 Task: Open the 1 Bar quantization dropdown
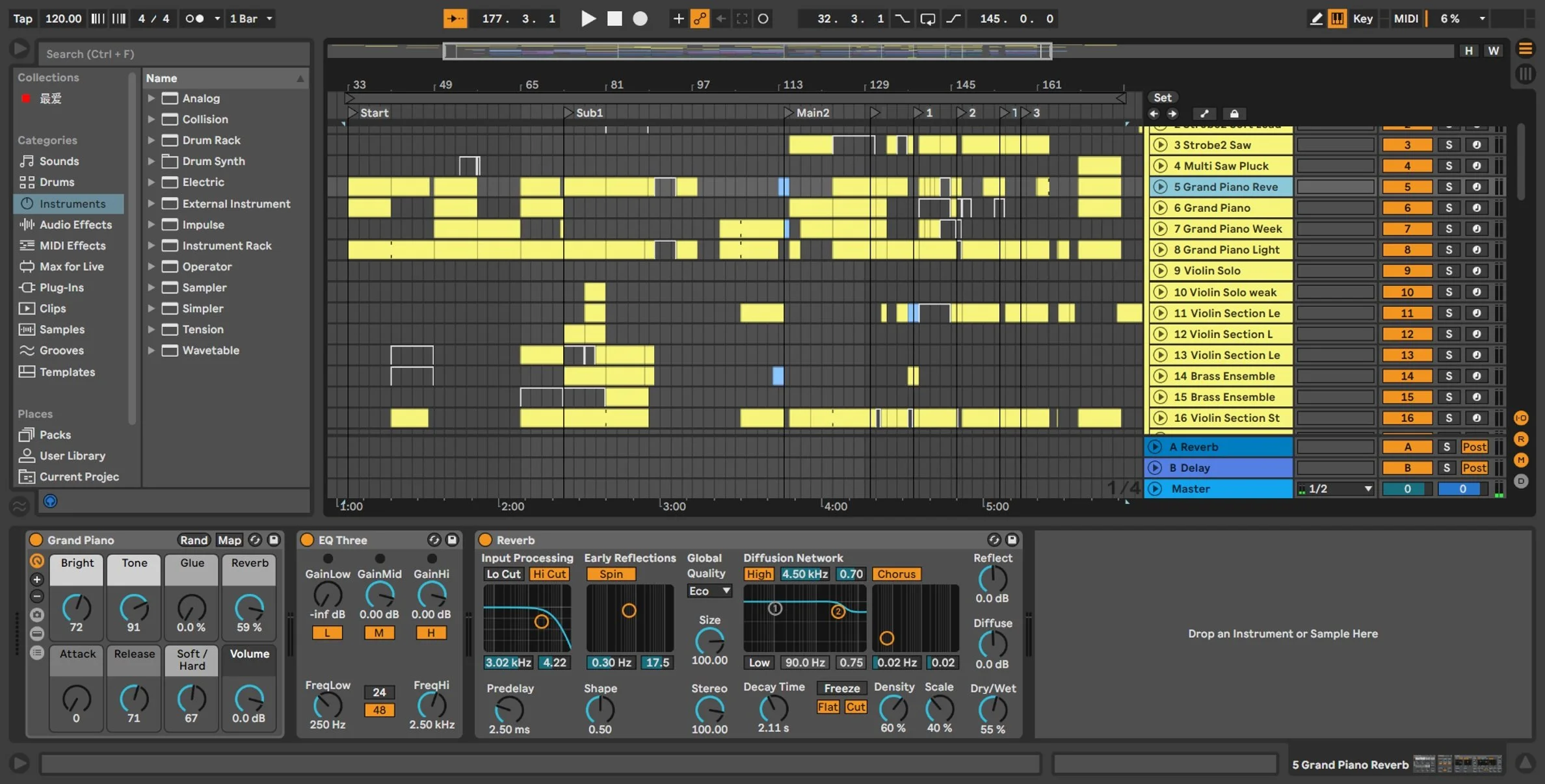coord(251,18)
